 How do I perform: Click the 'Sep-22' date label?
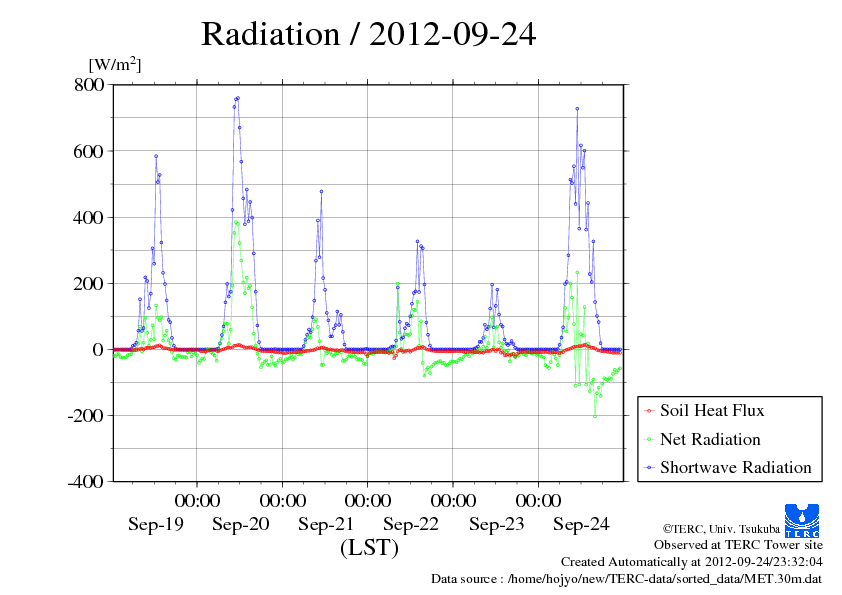pos(411,524)
